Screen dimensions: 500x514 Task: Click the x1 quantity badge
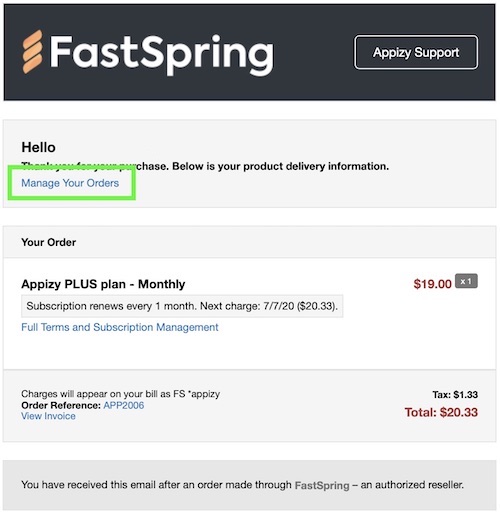point(466,281)
